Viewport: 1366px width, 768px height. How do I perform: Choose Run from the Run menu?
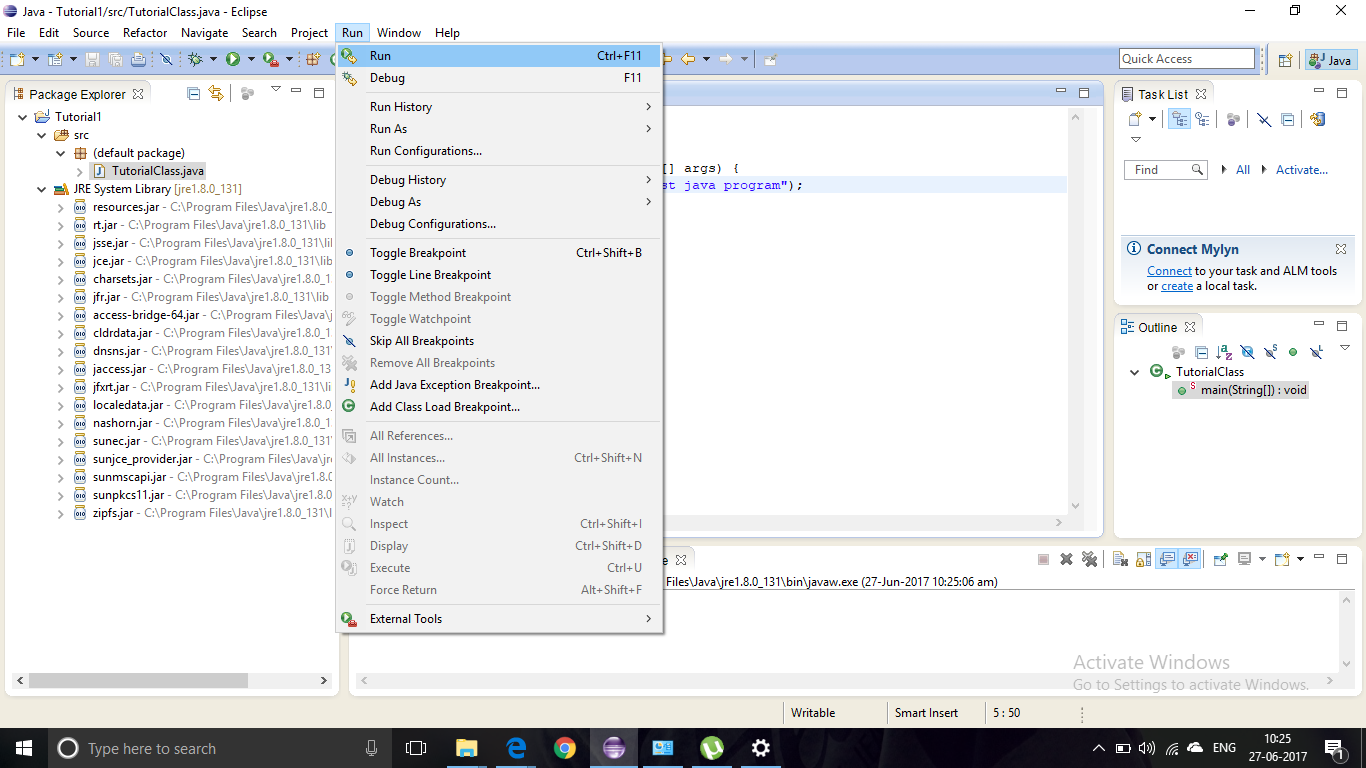pyautogui.click(x=498, y=56)
